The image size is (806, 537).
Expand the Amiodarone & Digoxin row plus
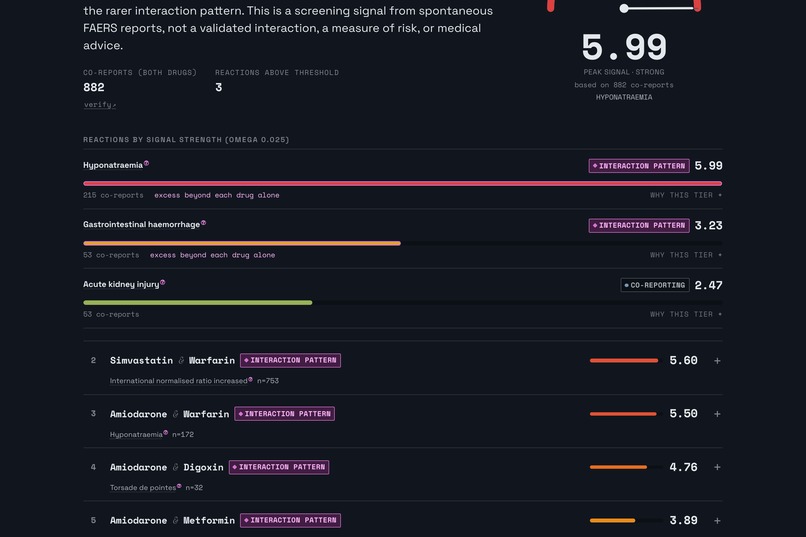(717, 467)
